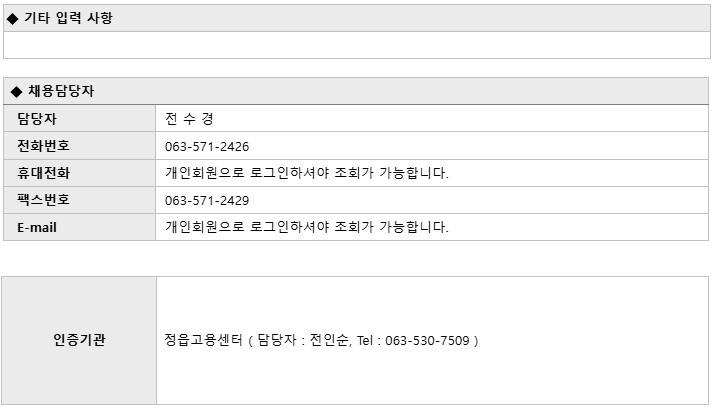Click the Tel number 063-530-7509

(x=427, y=341)
